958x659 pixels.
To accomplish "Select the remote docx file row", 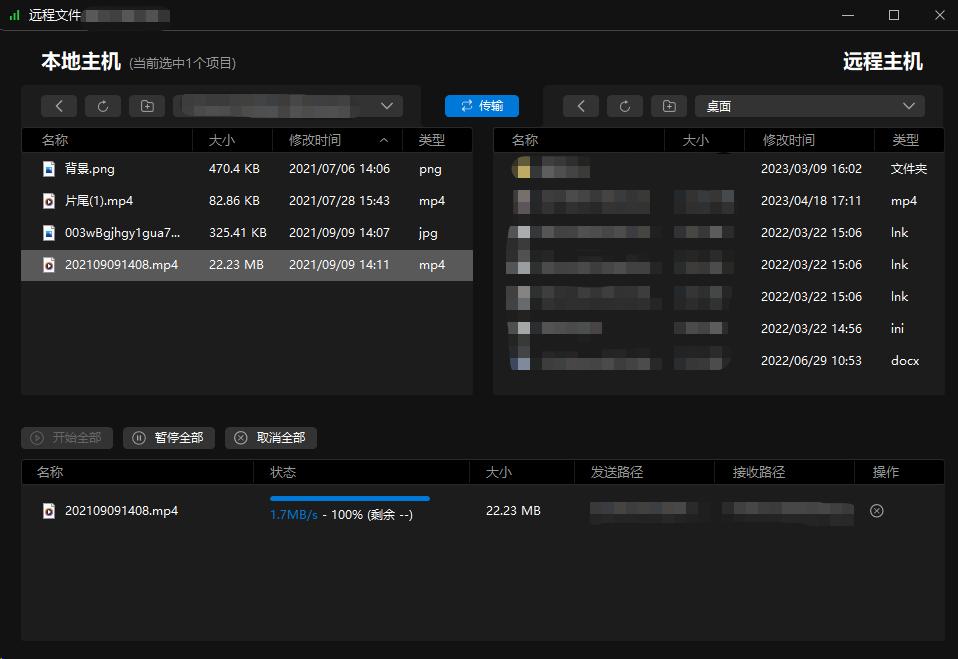I will pyautogui.click(x=718, y=361).
